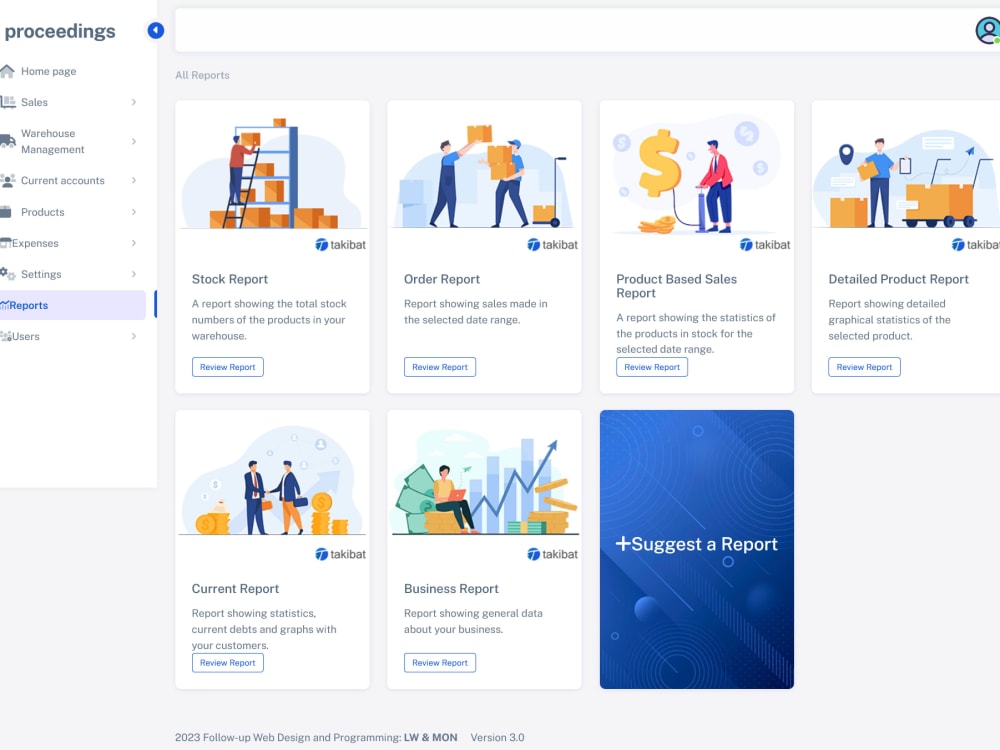Click the Current Report handshake illustration
The height and width of the screenshot is (750, 1000).
coord(272,482)
